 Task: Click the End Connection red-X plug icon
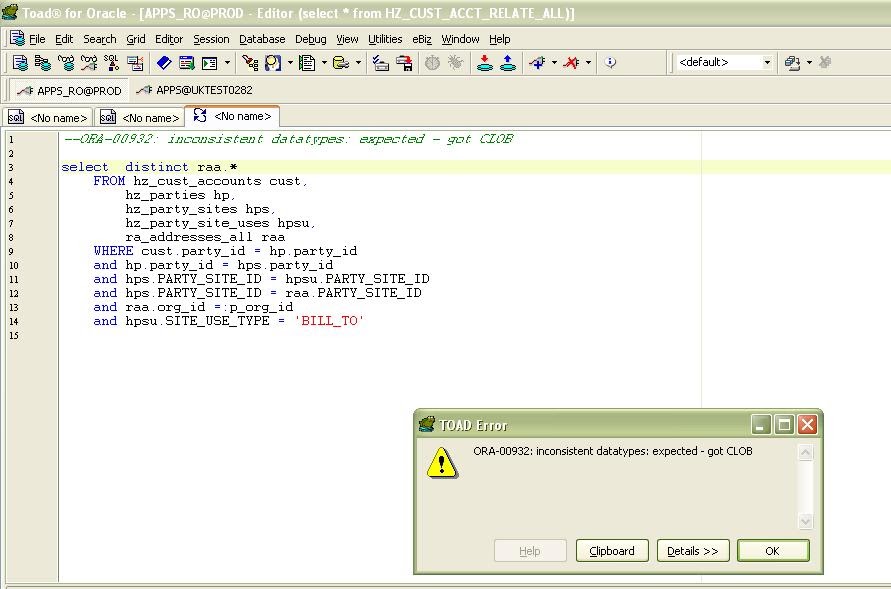pos(571,62)
